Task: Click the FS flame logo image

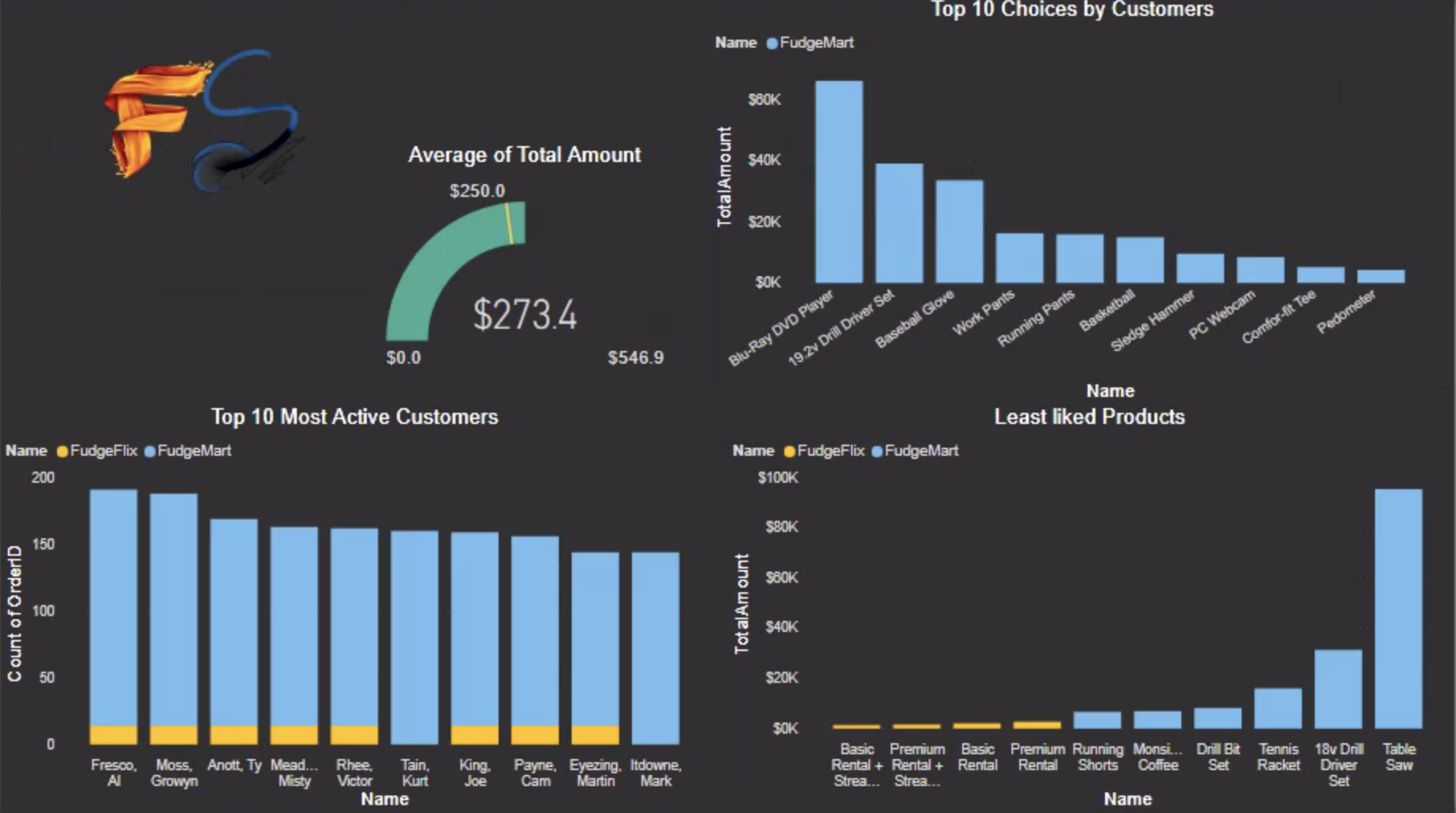Action: [202, 121]
